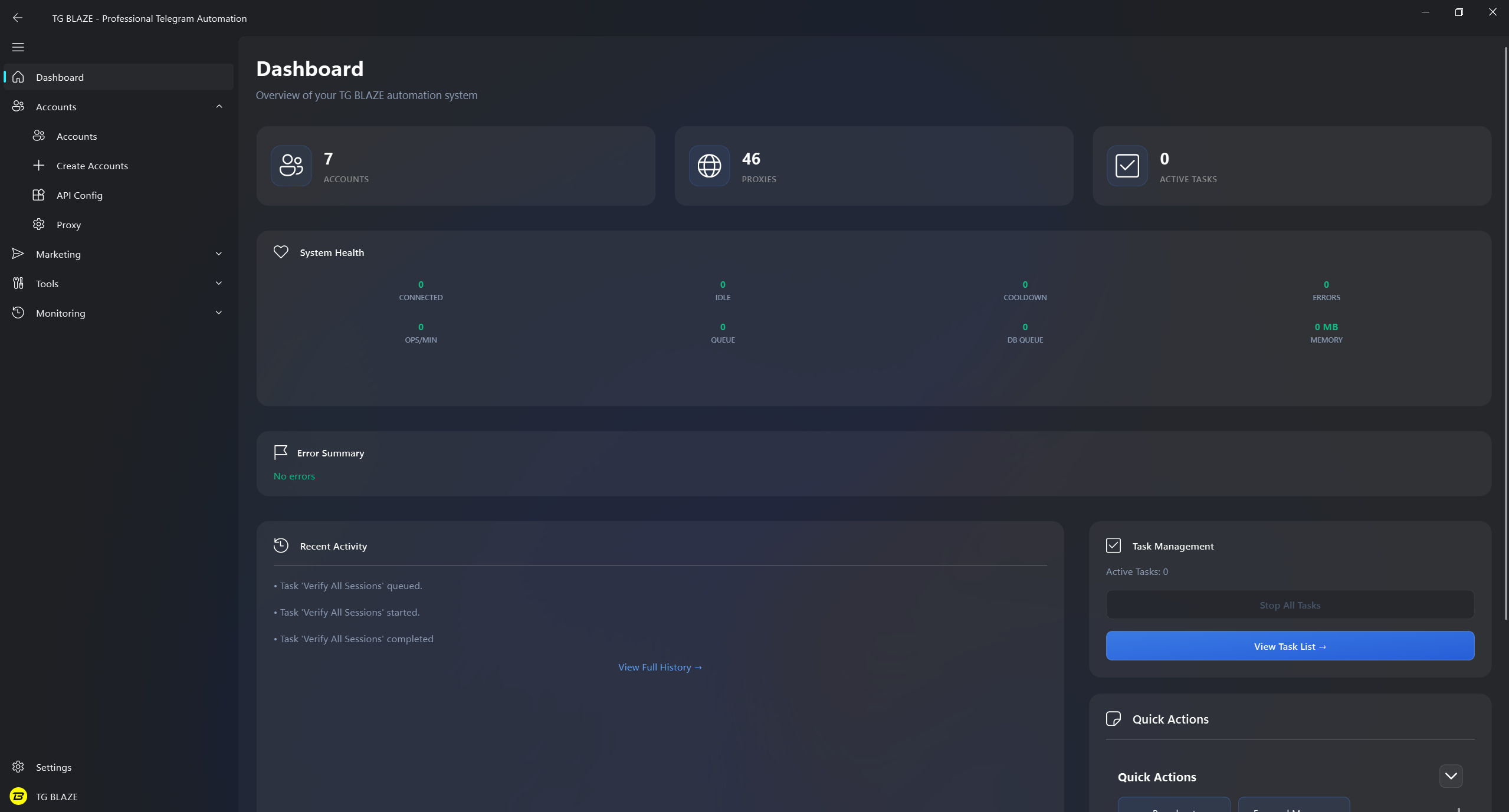
Task: Click the Marketing paper-plane icon
Action: pos(18,254)
